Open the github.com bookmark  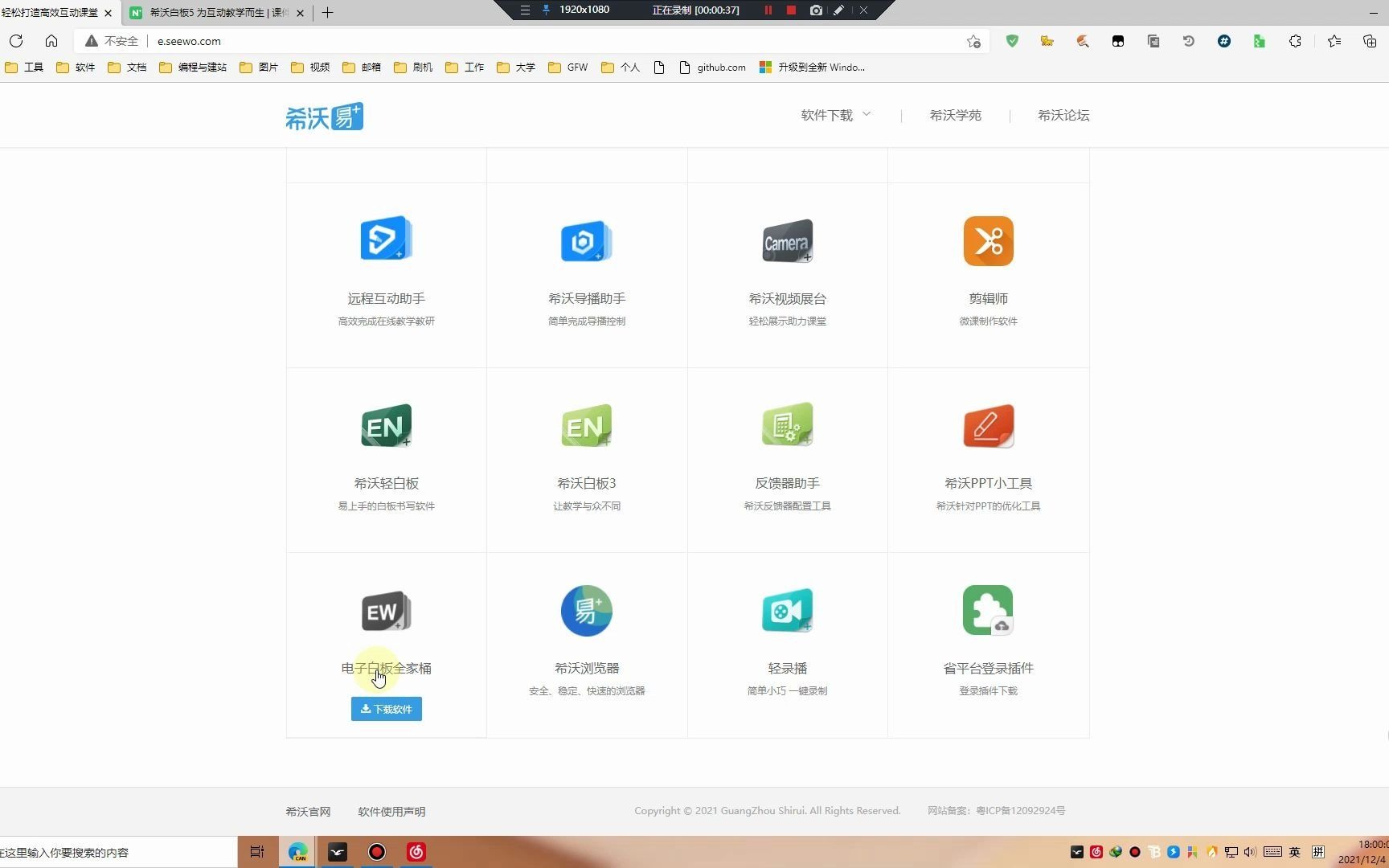(x=713, y=68)
